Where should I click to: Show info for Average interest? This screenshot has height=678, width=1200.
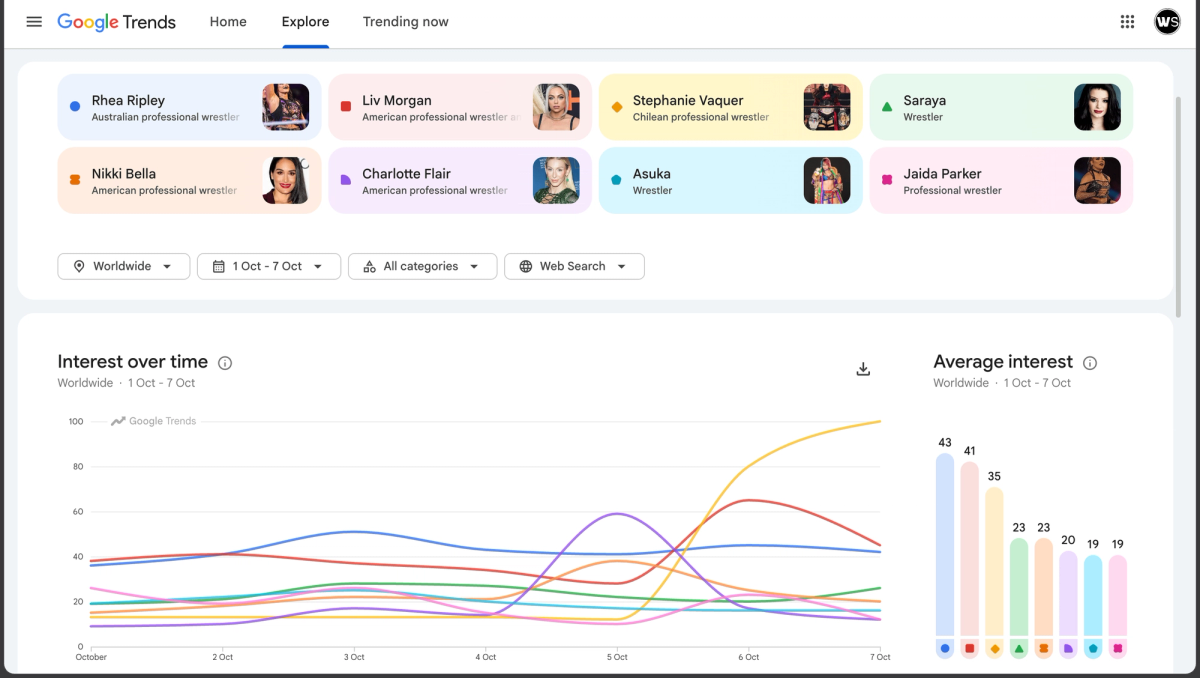1090,363
